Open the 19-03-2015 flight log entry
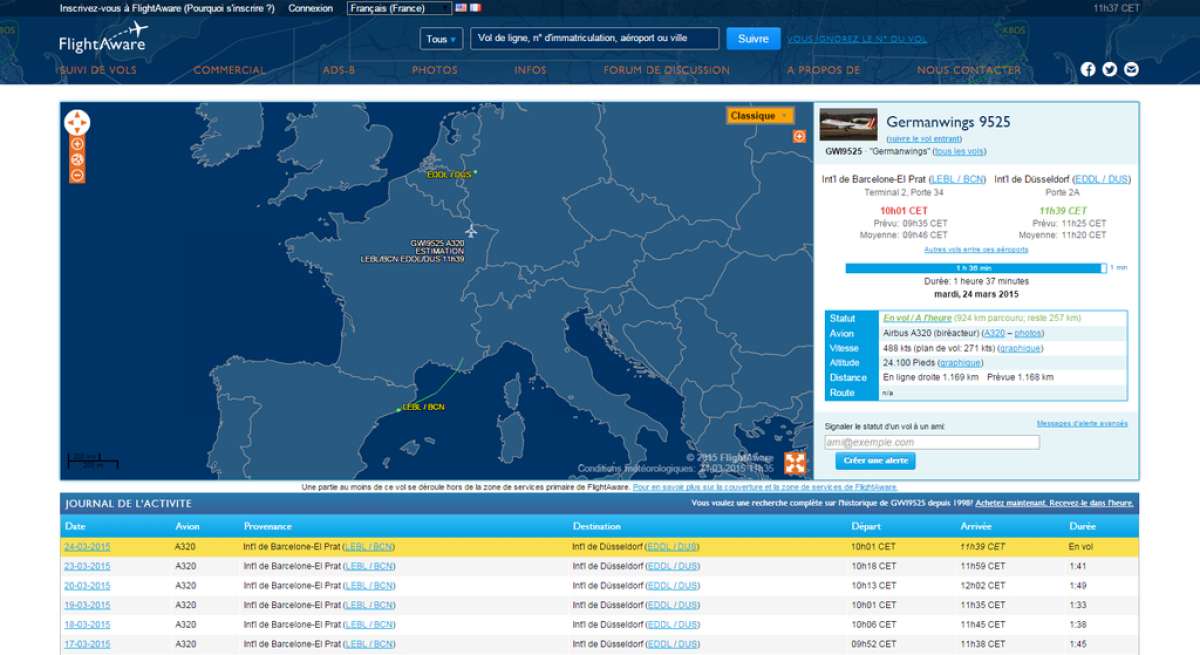The height and width of the screenshot is (655, 1200). pos(87,605)
